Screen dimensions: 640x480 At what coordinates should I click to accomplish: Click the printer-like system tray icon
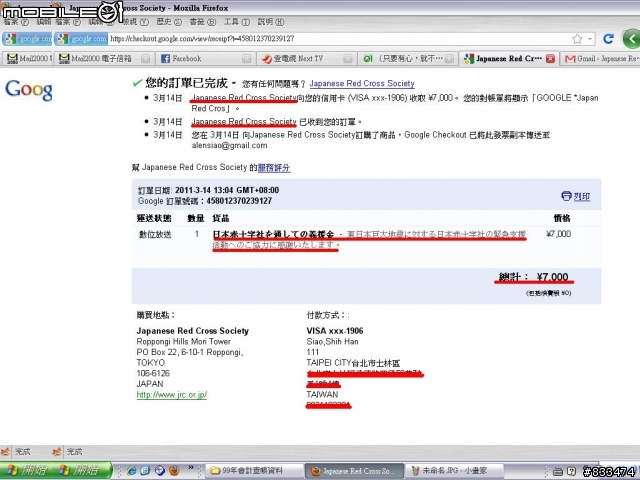tap(558, 471)
